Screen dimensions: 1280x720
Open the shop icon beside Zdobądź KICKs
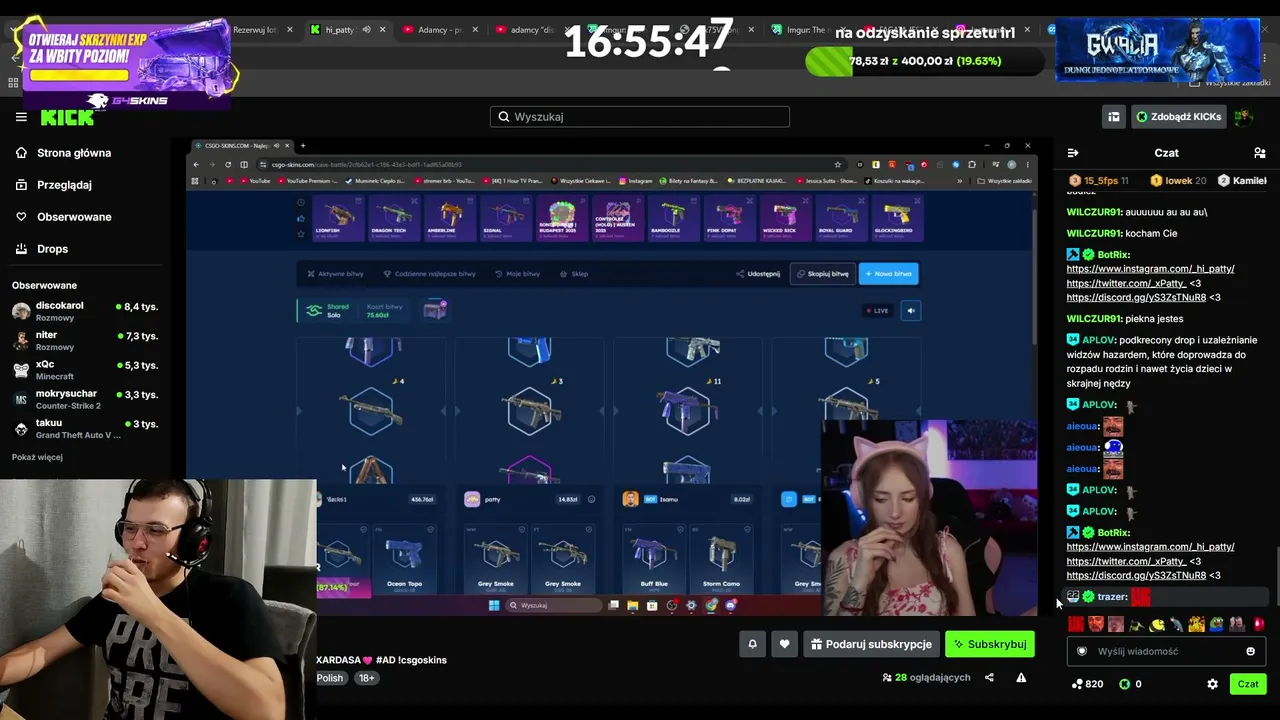pos(1113,117)
